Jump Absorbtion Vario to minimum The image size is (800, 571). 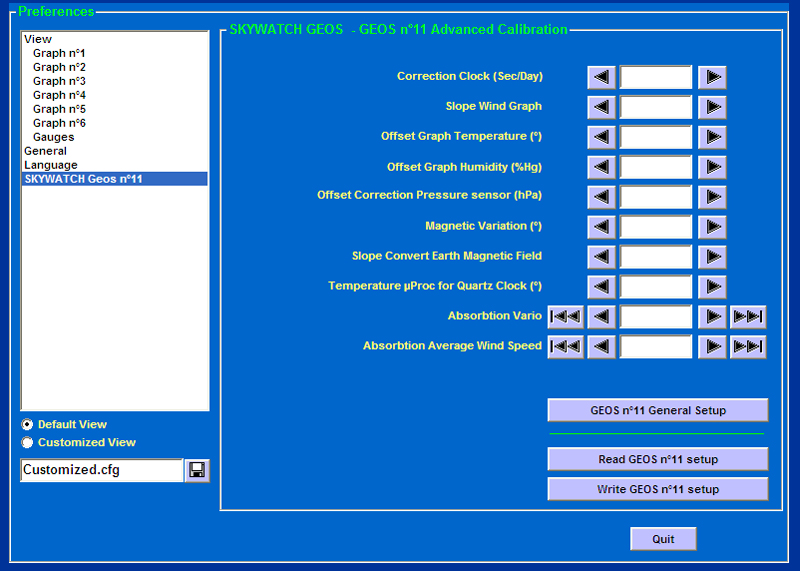[566, 317]
